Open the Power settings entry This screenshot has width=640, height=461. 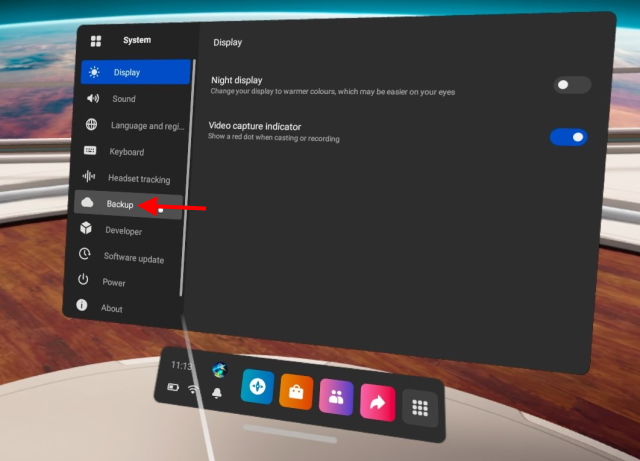(124, 282)
